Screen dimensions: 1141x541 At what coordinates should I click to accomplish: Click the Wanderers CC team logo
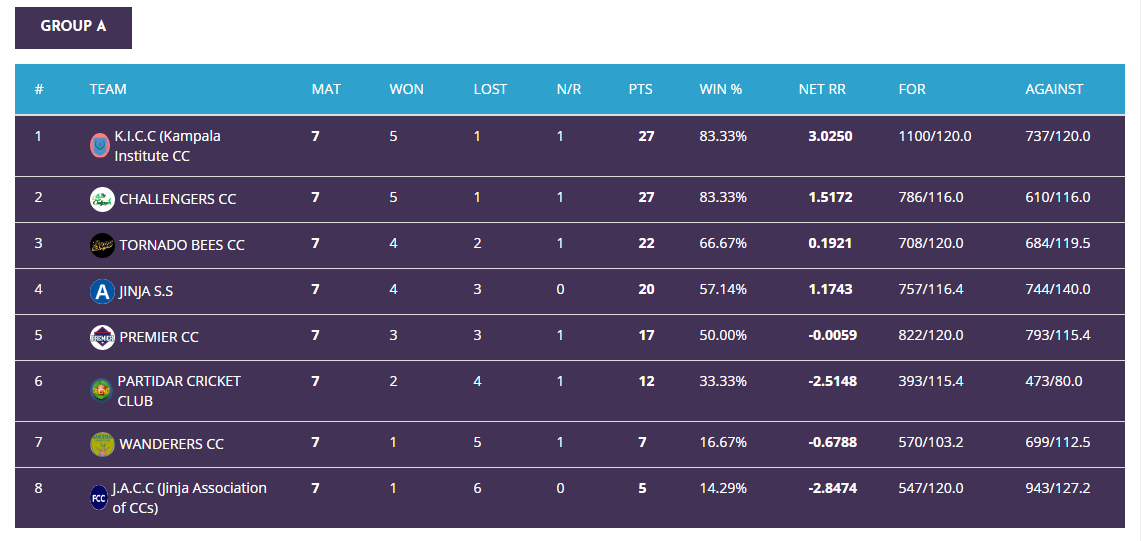tap(102, 444)
